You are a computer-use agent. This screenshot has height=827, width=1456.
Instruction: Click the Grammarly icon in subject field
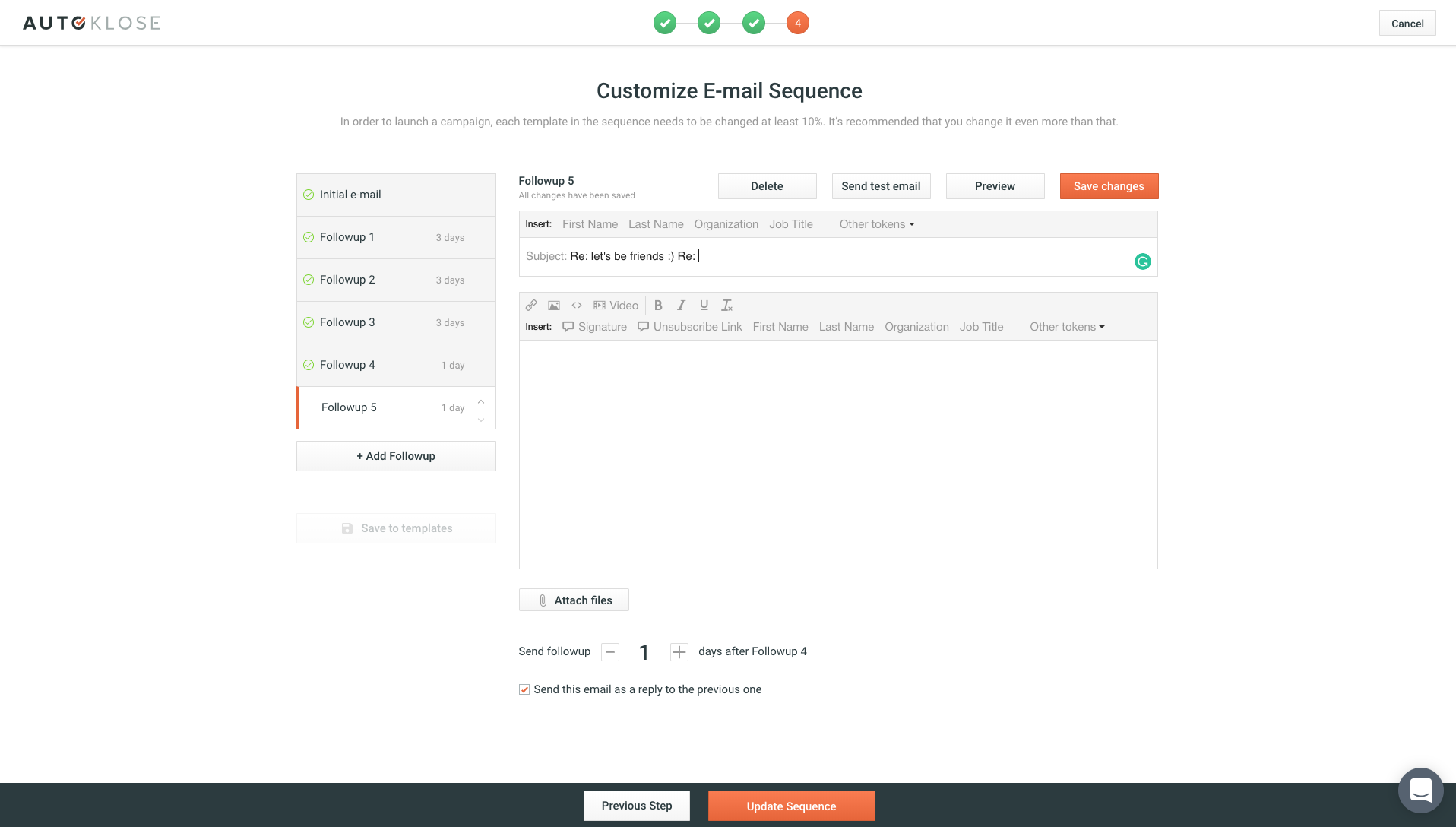click(x=1142, y=261)
